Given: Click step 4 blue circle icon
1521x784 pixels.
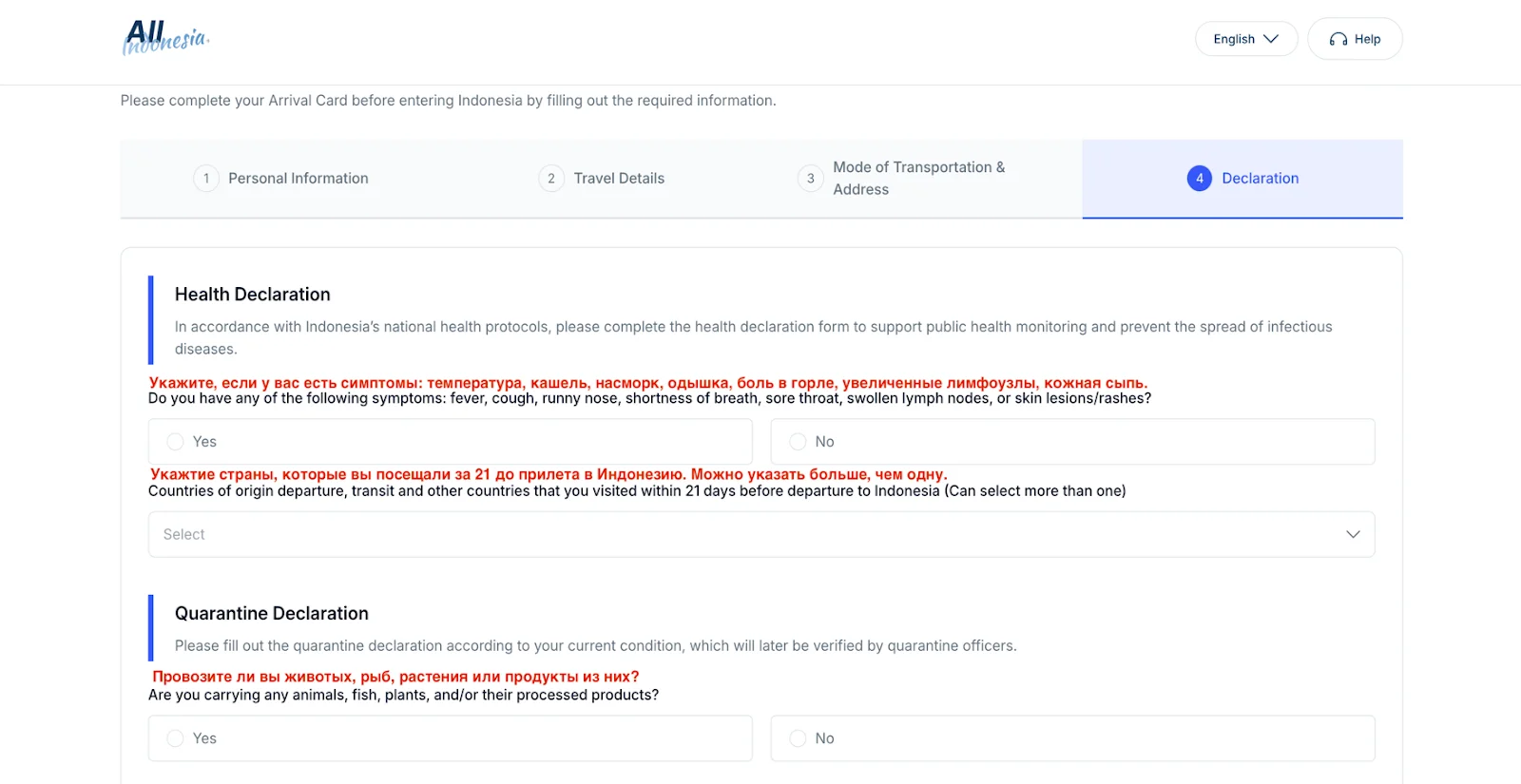Looking at the screenshot, I should coord(1199,179).
